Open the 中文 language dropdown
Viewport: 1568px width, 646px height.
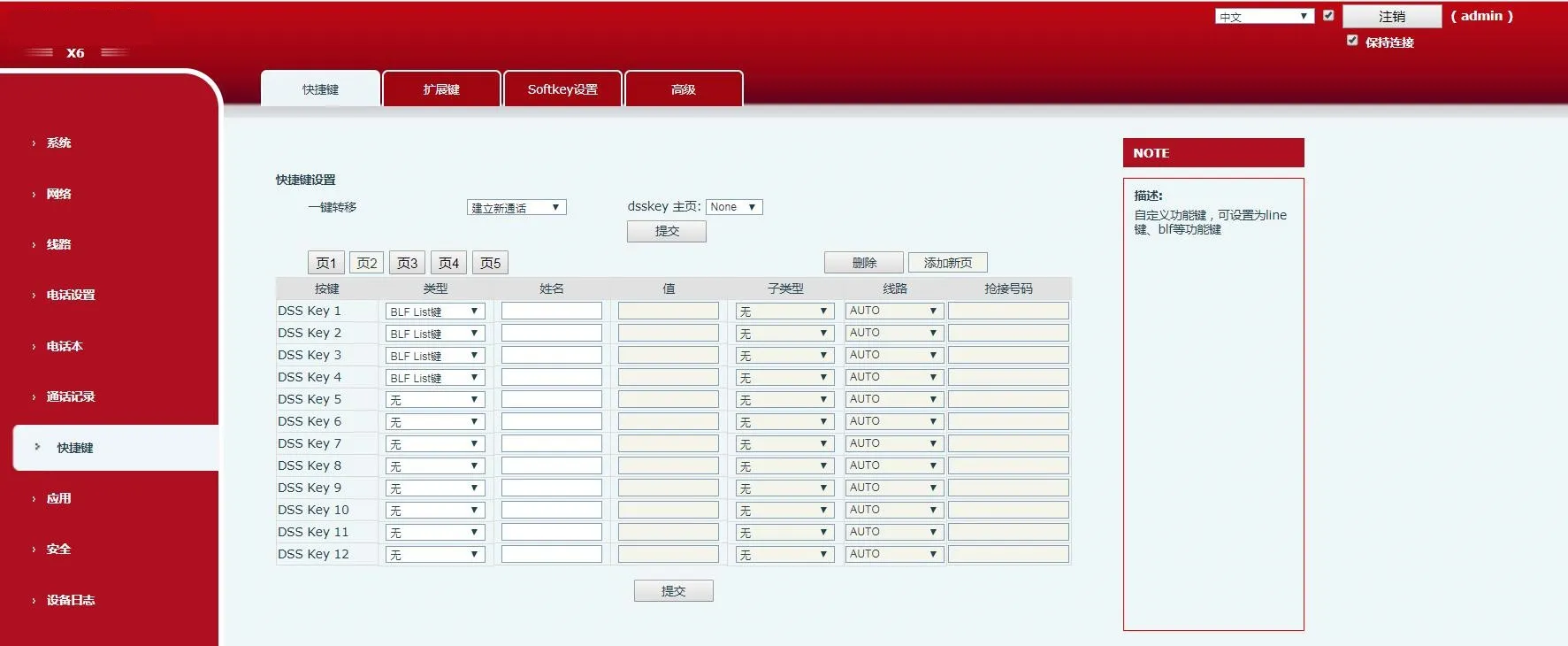[1264, 17]
